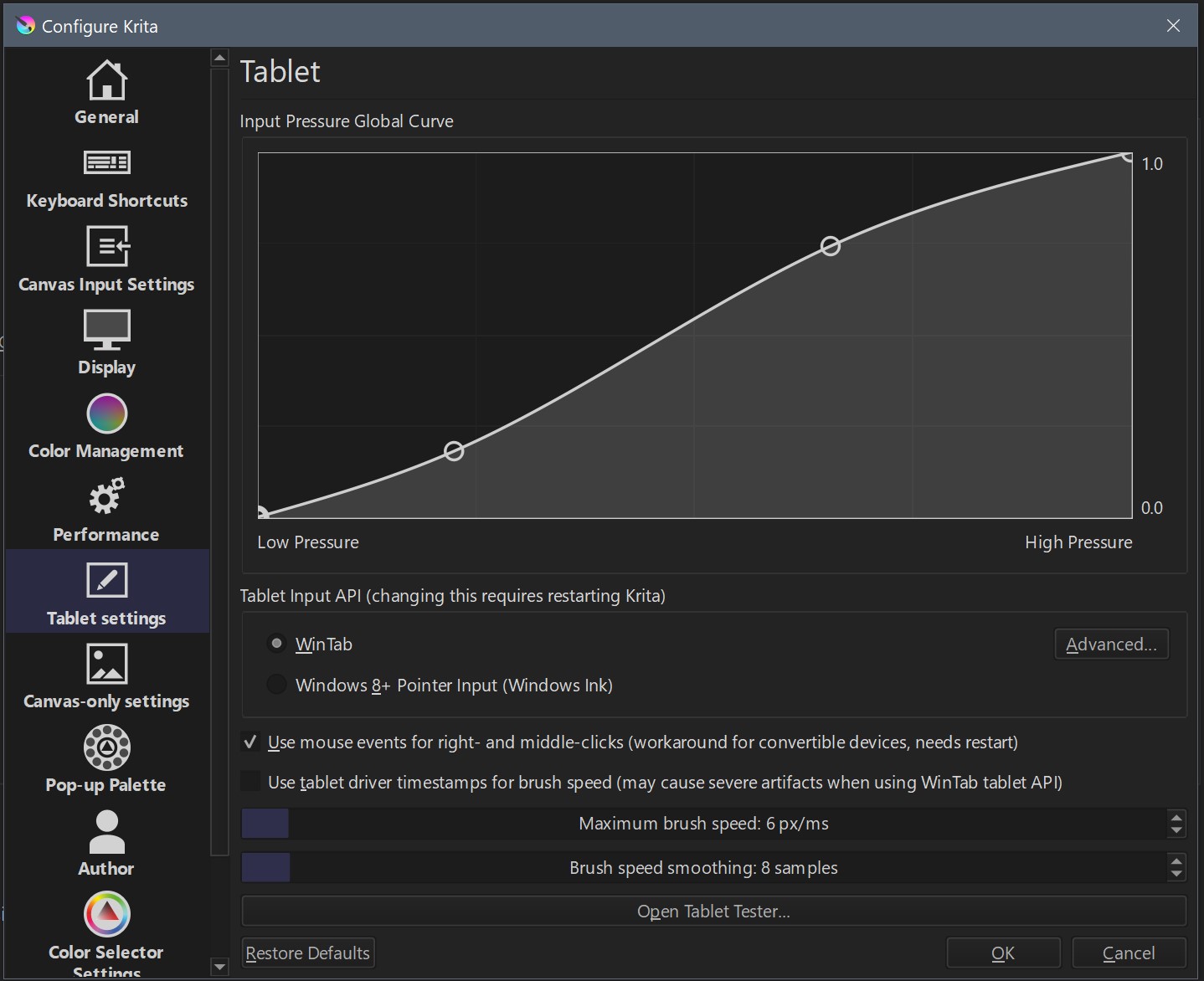Click the upper curve control point
The image size is (1204, 981).
point(830,246)
